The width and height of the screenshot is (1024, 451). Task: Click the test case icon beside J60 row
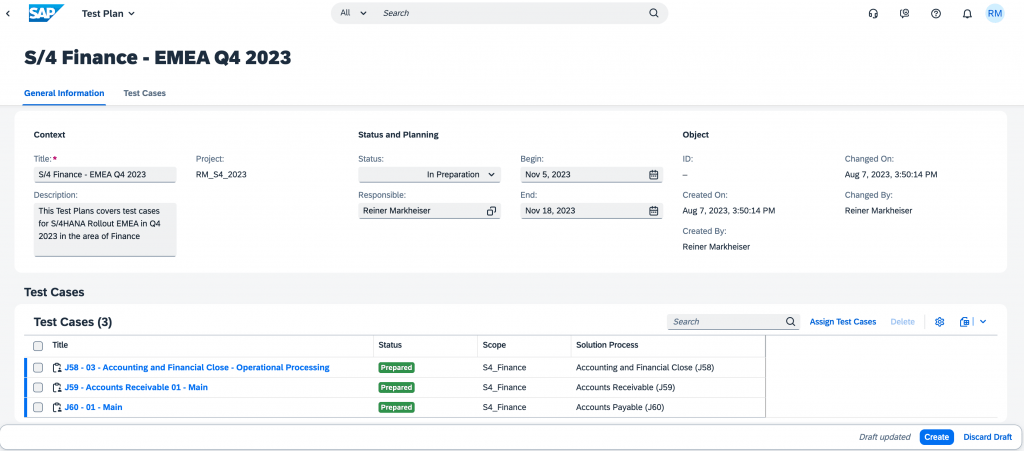pyautogui.click(x=57, y=407)
